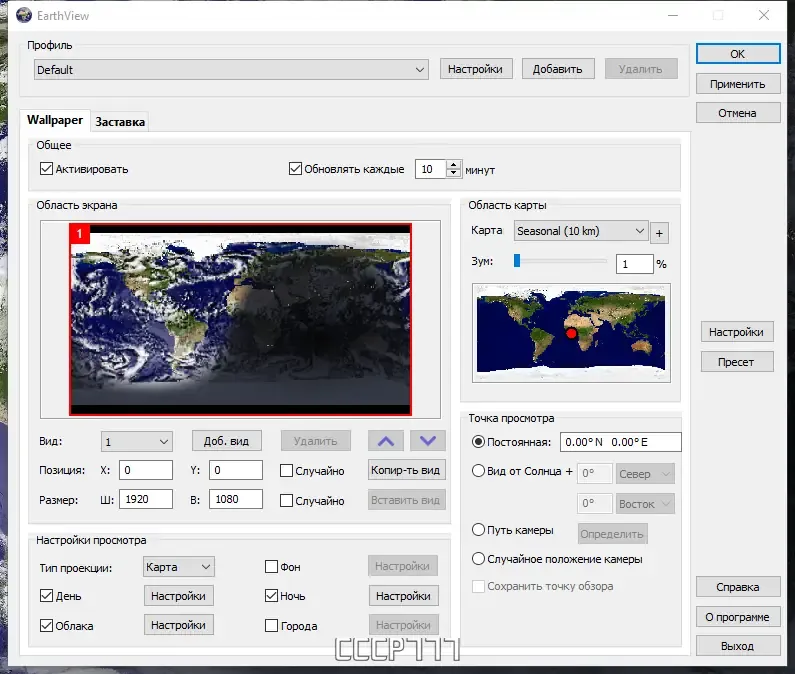Image resolution: width=795 pixels, height=674 pixels.
Task: Increase update interval with spinner up arrow
Action: (x=454, y=165)
